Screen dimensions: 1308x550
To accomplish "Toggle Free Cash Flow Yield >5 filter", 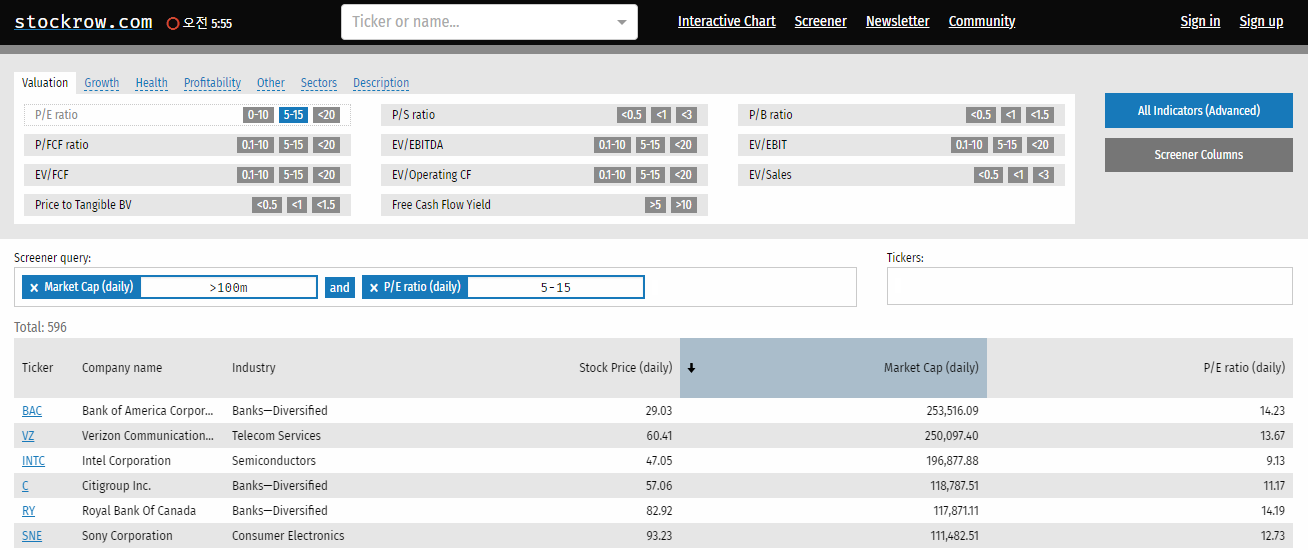I will 656,205.
